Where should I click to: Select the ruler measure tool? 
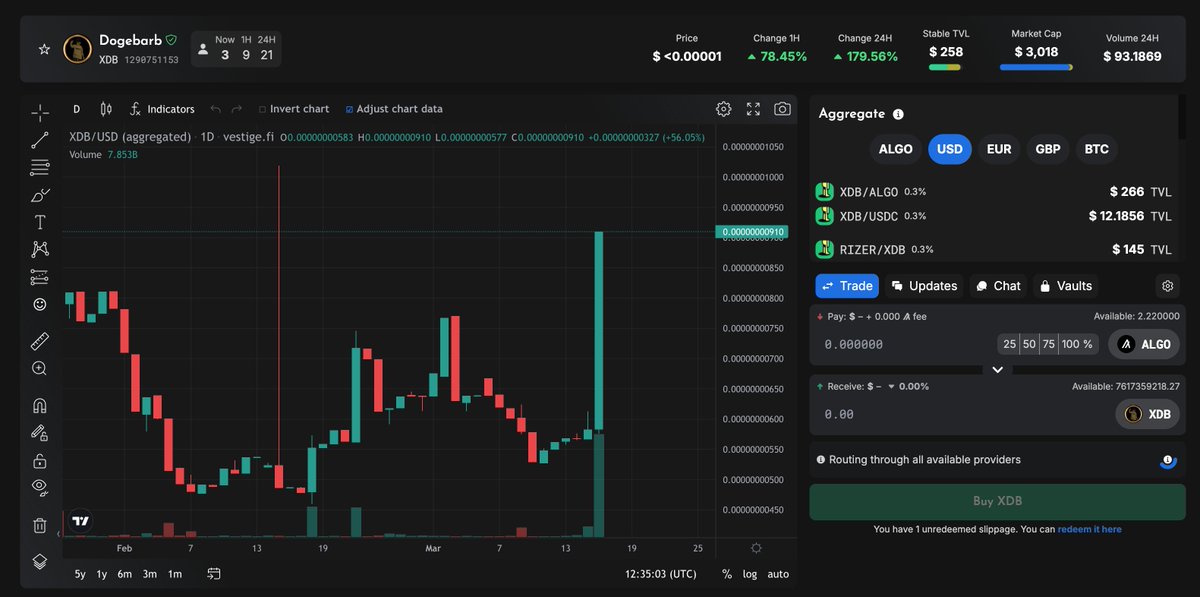(39, 341)
